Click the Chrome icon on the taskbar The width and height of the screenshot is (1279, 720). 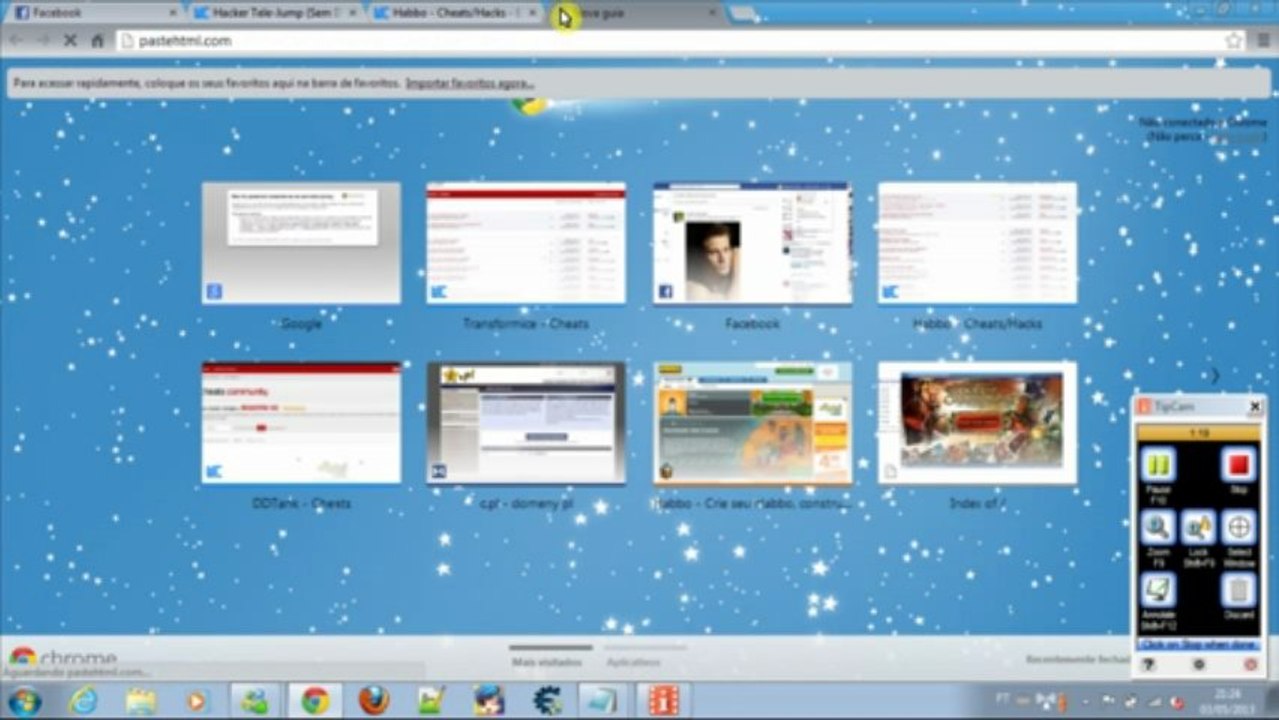(315, 701)
